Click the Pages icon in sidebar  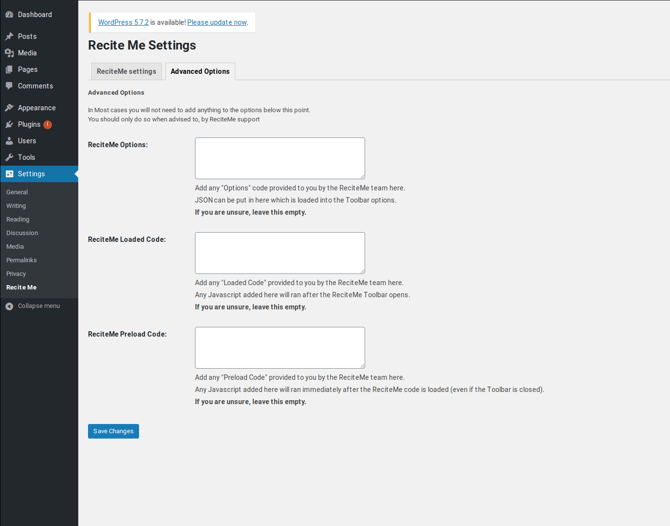pos(9,69)
